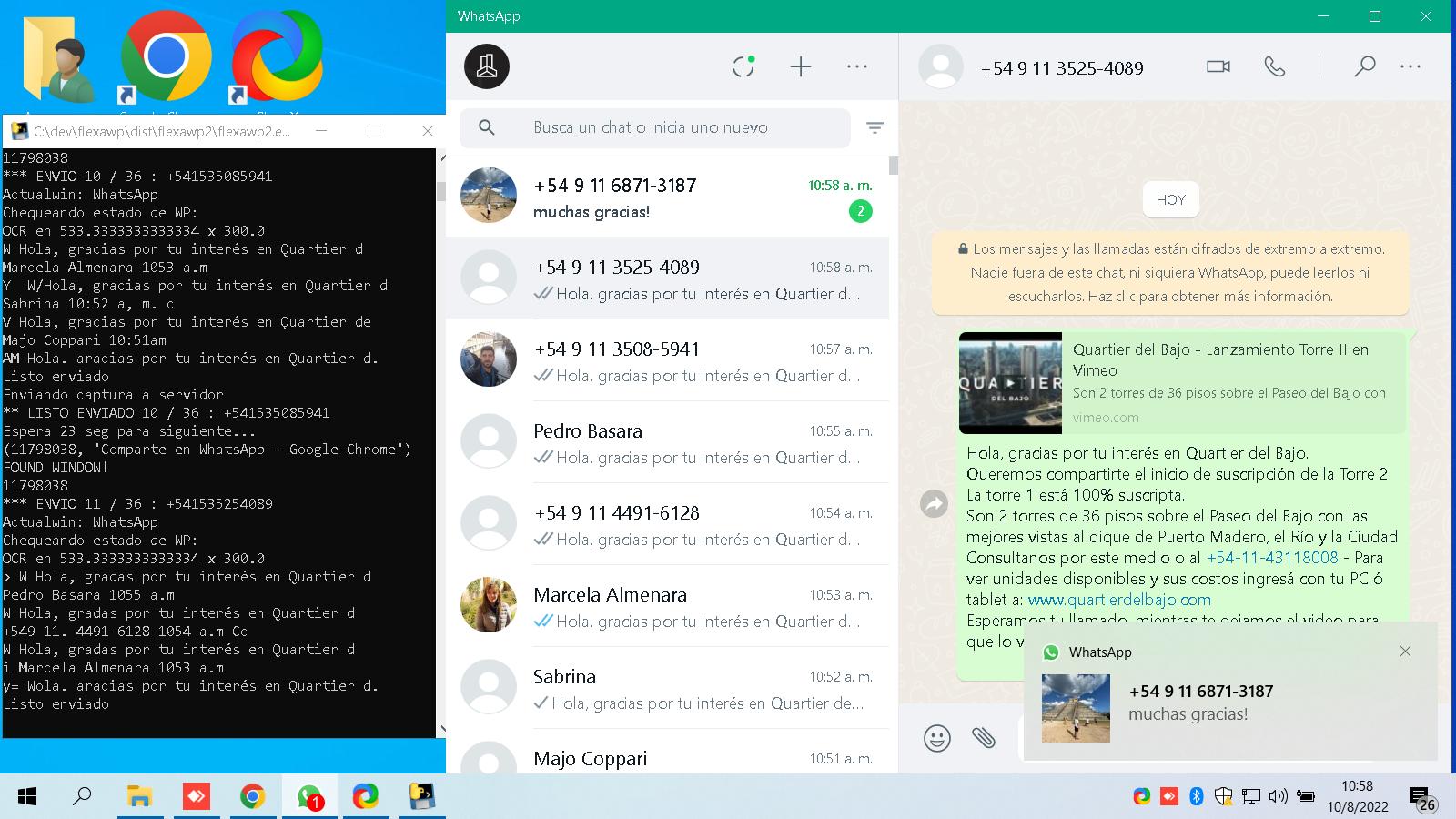Start a voice call with the contact
Viewport: 1456px width, 819px height.
pos(1275,66)
